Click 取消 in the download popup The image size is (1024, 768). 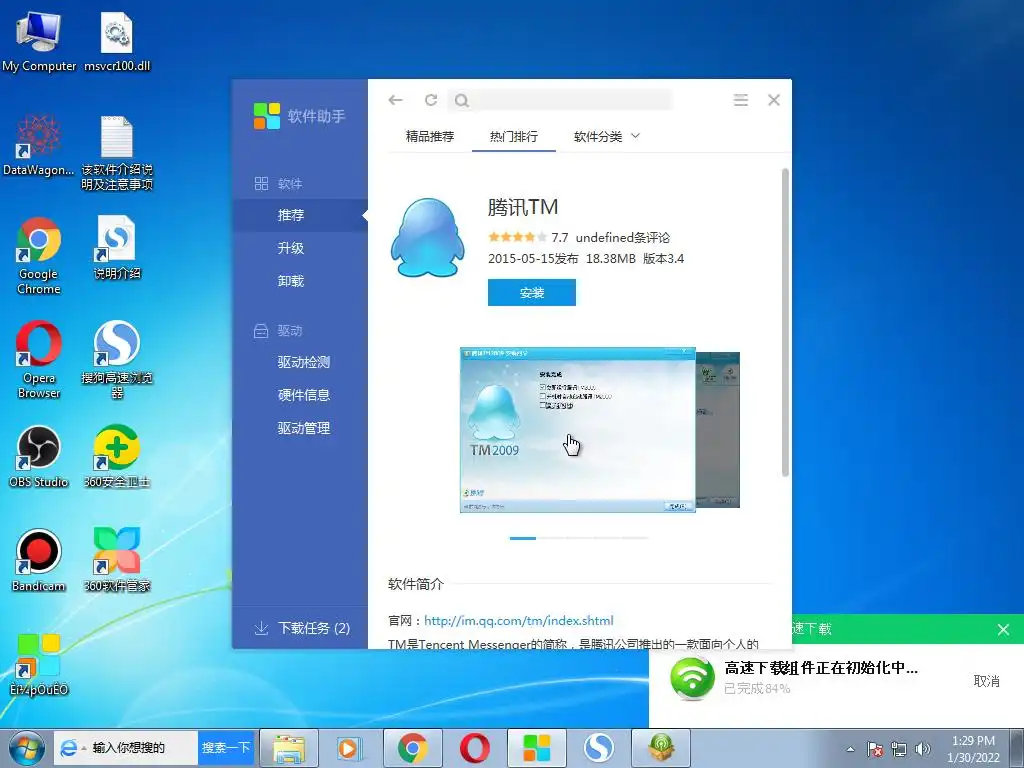tap(986, 681)
